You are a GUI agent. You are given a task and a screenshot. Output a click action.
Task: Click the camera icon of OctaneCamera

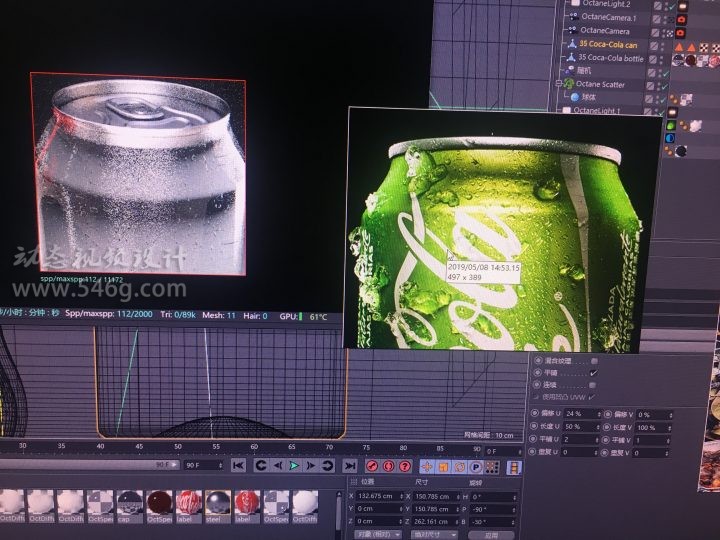[x=573, y=30]
